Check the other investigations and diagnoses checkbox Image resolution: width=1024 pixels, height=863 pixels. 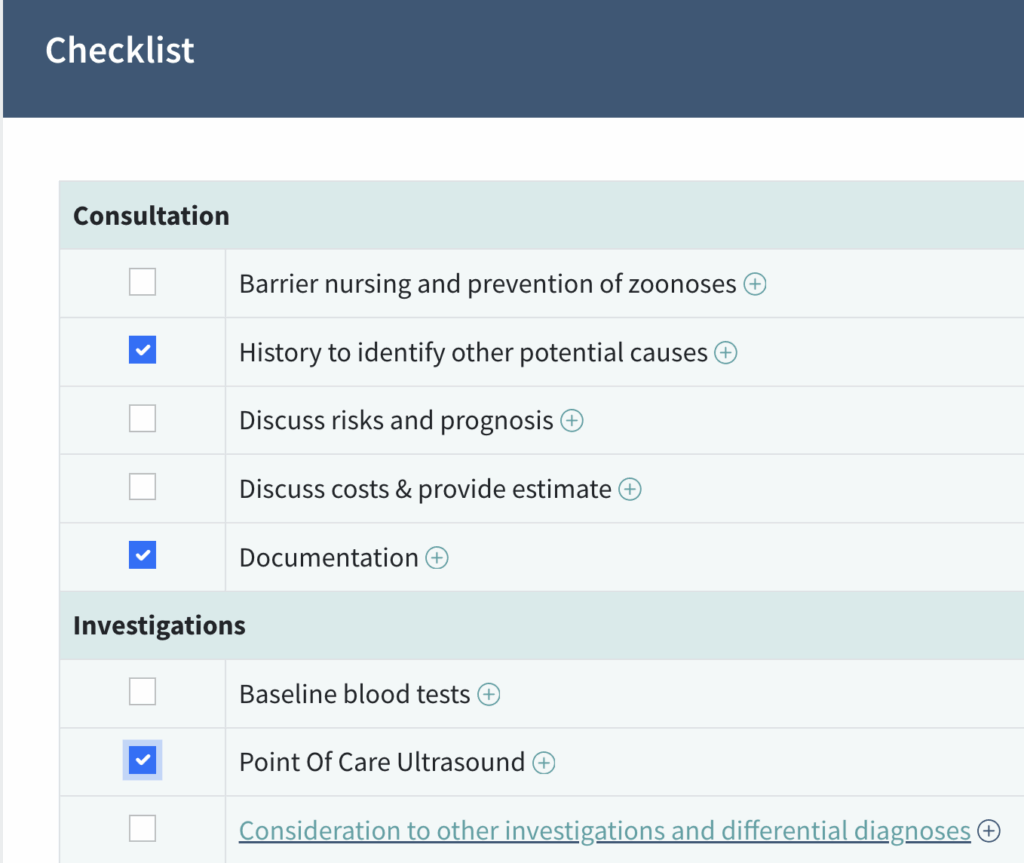pos(143,828)
